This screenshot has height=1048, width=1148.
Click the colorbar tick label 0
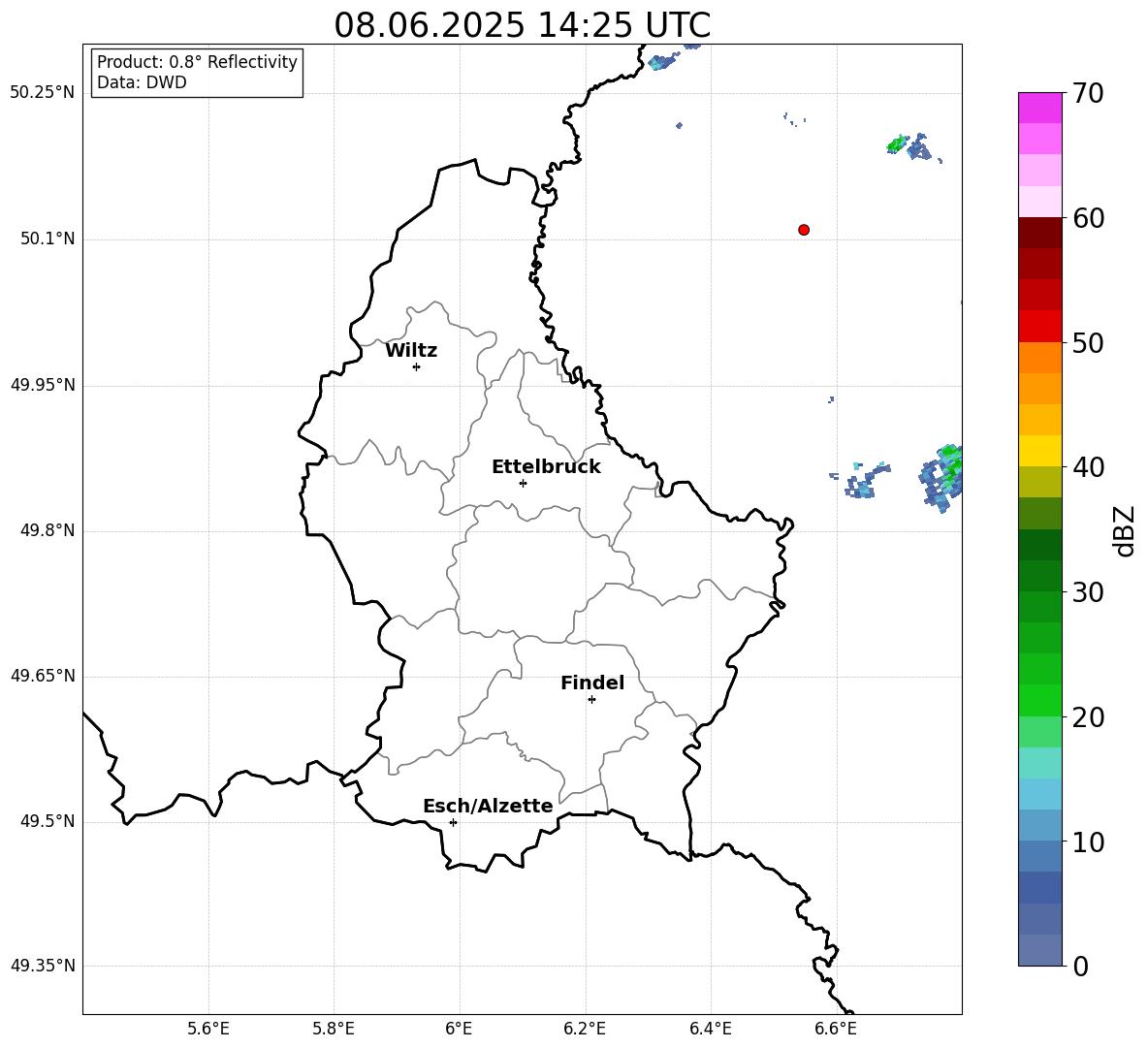coord(1080,966)
